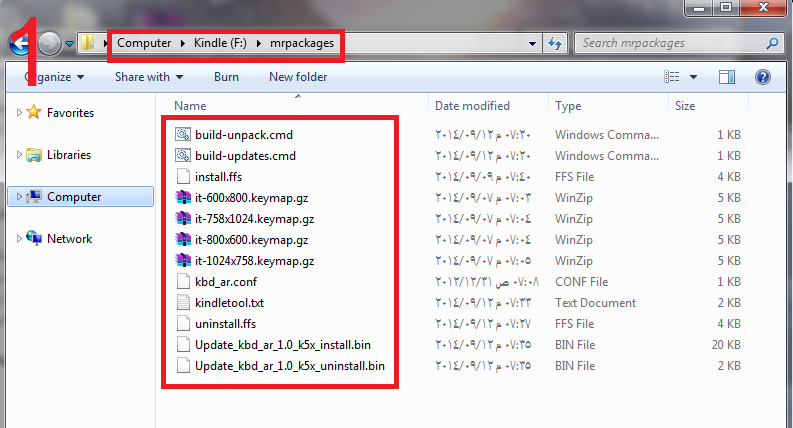The width and height of the screenshot is (793, 428).
Task: Click the change view icon
Action: pos(672,77)
